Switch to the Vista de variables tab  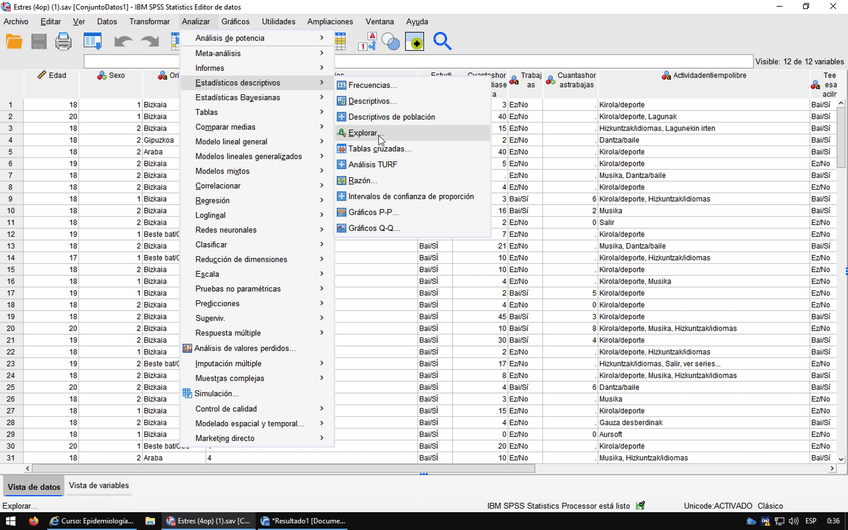coord(98,486)
